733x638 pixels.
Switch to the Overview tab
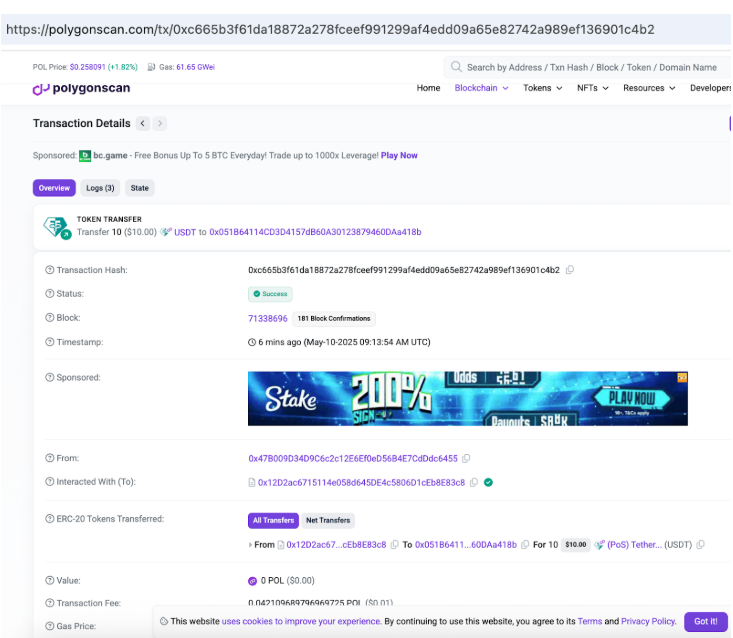(x=54, y=188)
